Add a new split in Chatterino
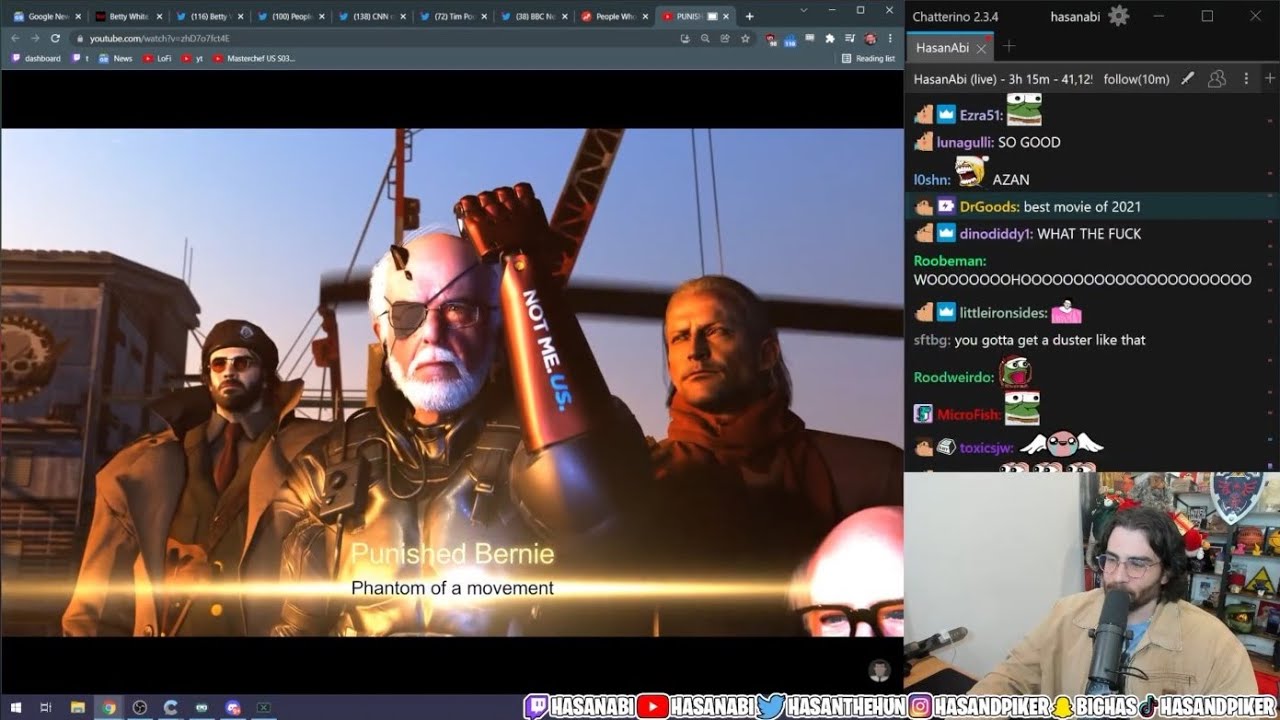This screenshot has height=720, width=1280. point(1270,79)
